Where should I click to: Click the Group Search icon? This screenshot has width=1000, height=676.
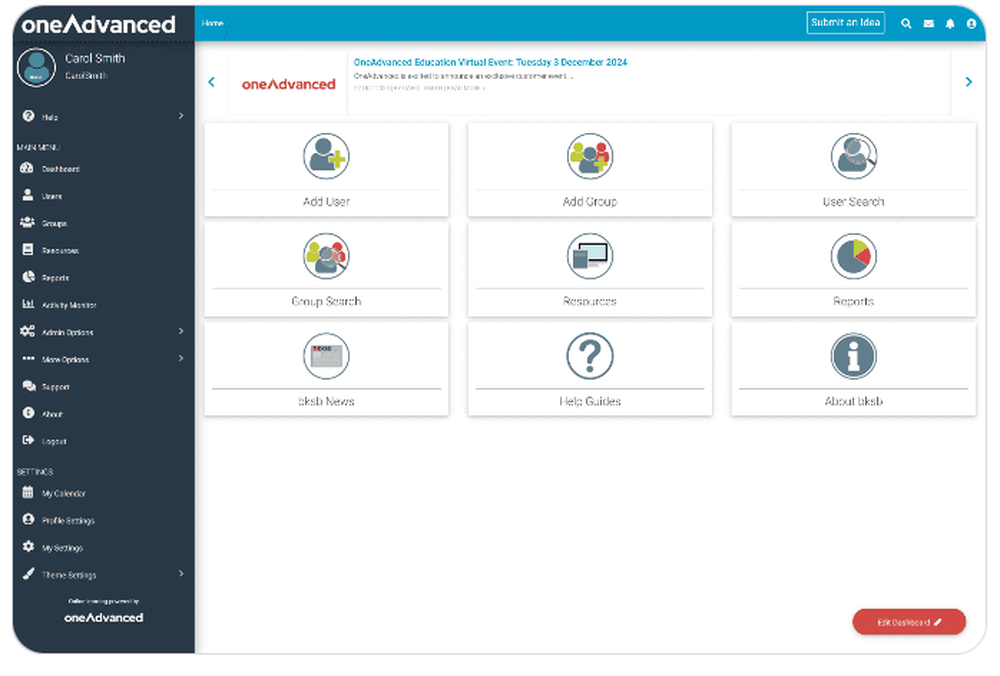[326, 256]
